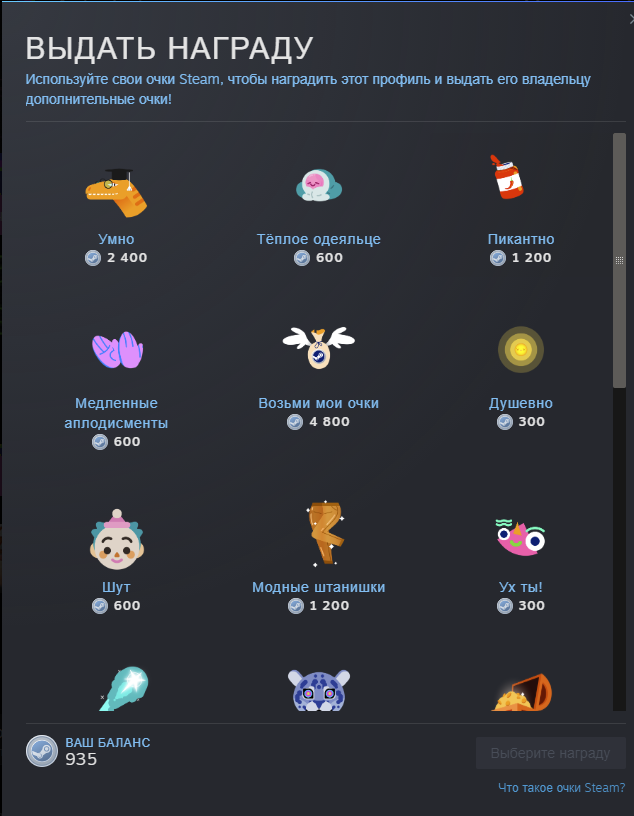Choose the treasure chest gold award icon
634x816 pixels.
click(x=522, y=692)
